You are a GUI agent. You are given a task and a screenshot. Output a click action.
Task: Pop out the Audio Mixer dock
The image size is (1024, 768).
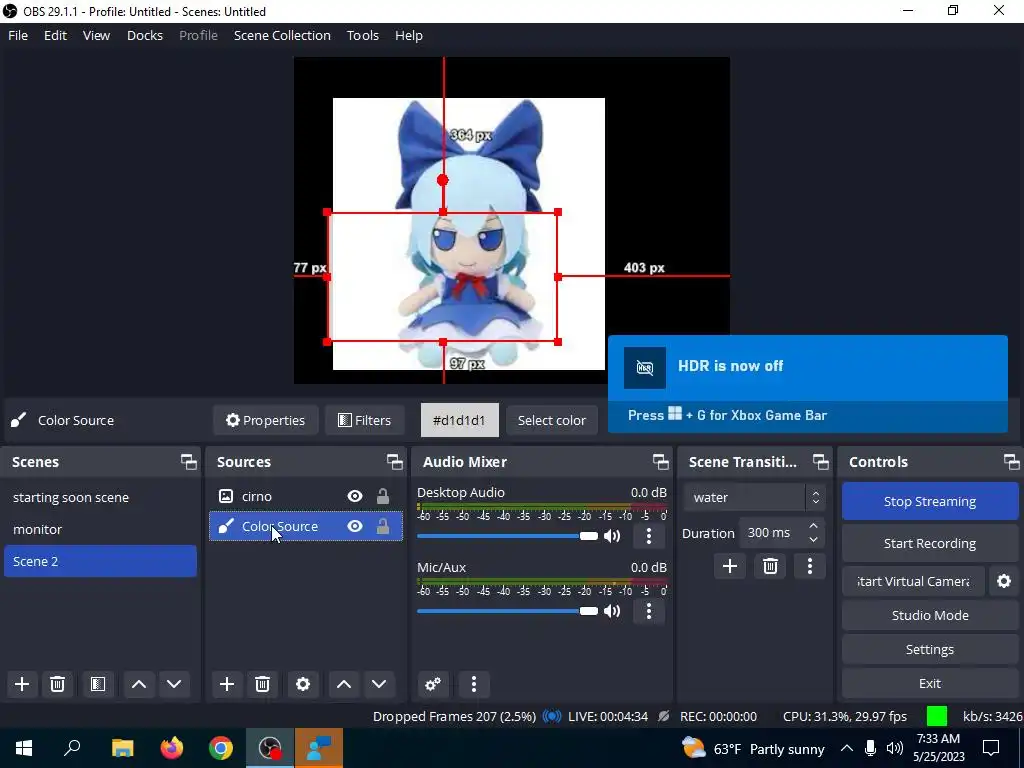660,462
